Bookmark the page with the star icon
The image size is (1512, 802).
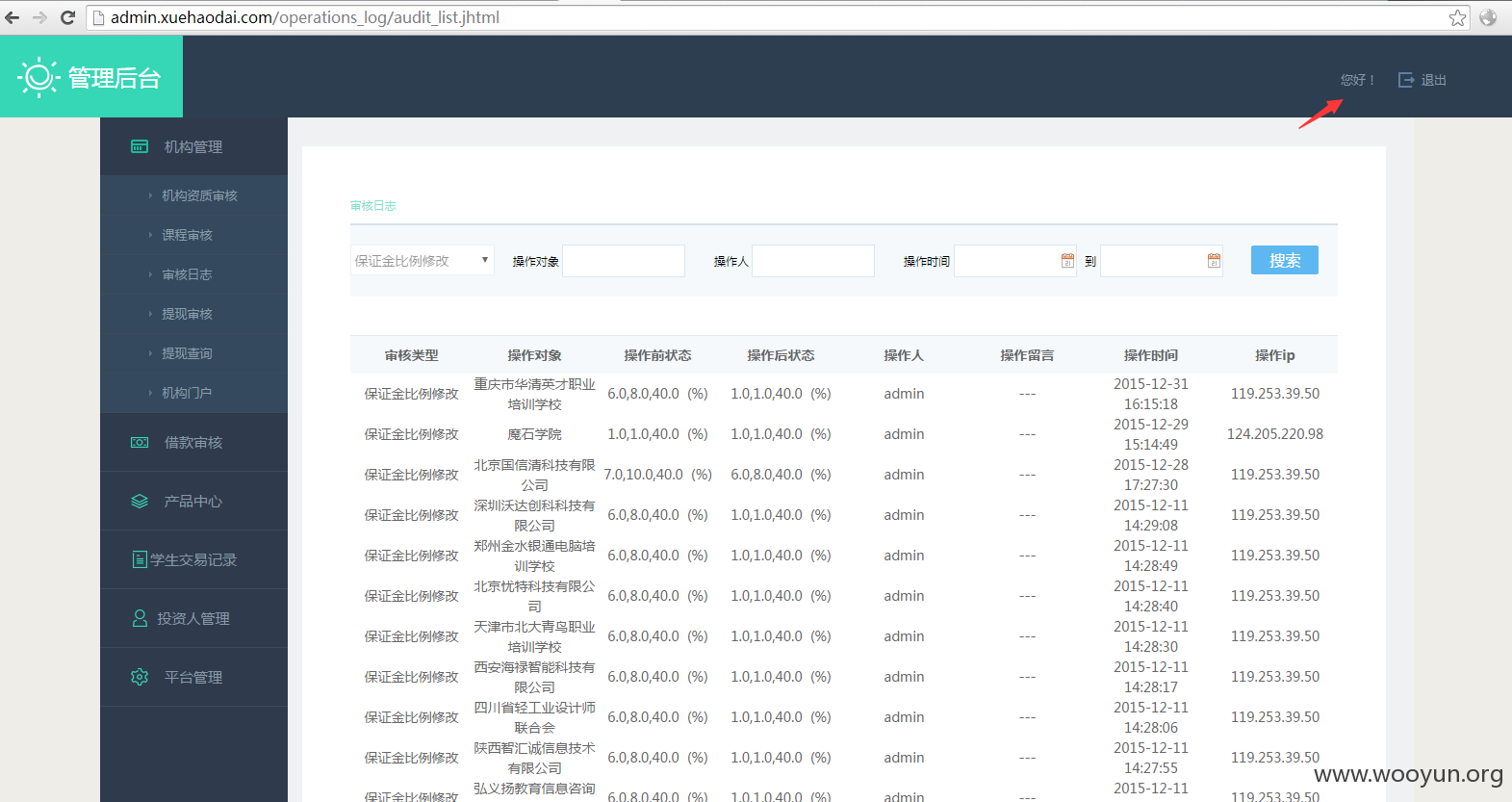[x=1457, y=17]
